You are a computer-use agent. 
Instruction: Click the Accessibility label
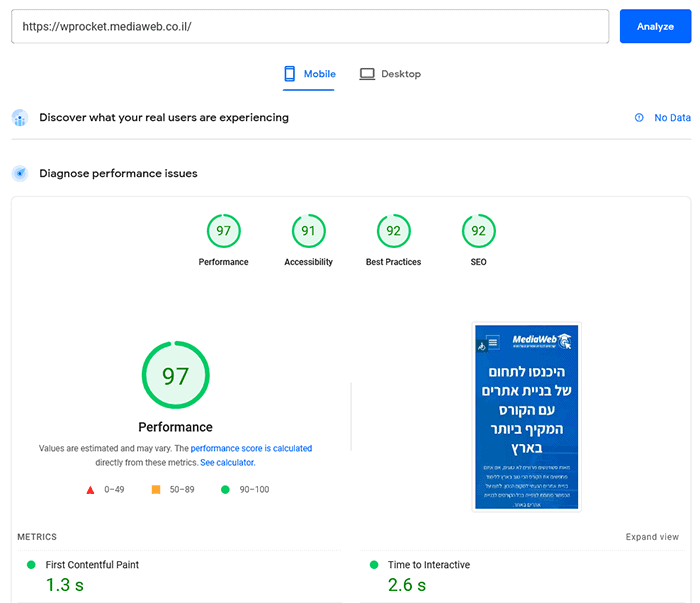308,262
